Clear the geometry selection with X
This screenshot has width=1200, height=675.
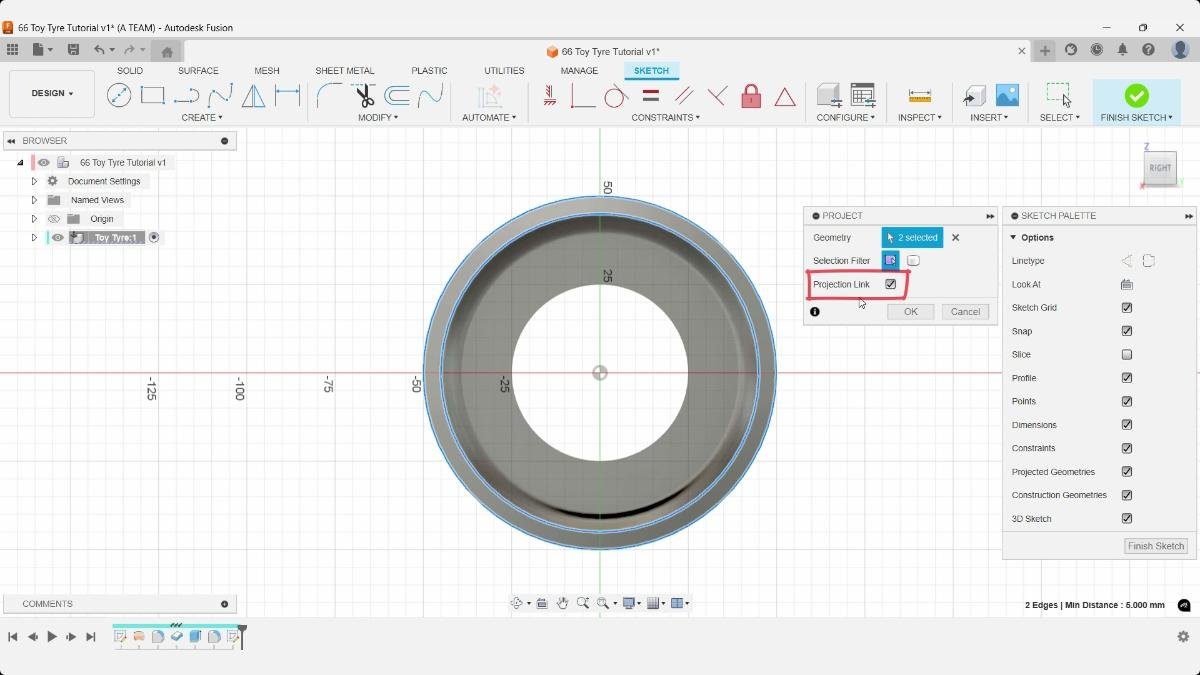tap(955, 238)
